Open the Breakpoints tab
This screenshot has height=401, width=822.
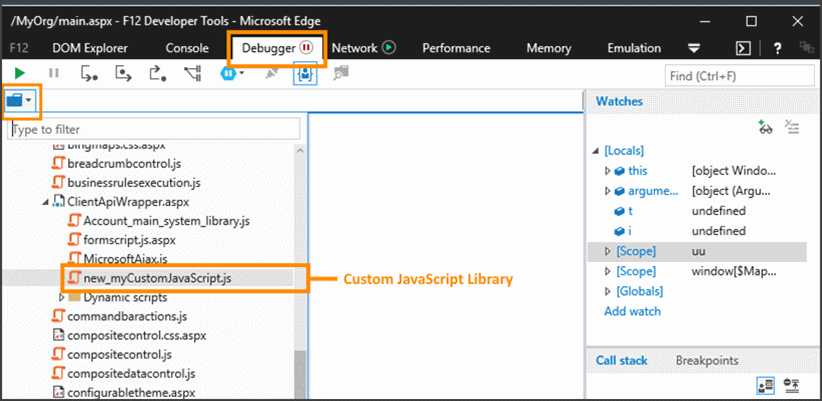click(x=706, y=360)
